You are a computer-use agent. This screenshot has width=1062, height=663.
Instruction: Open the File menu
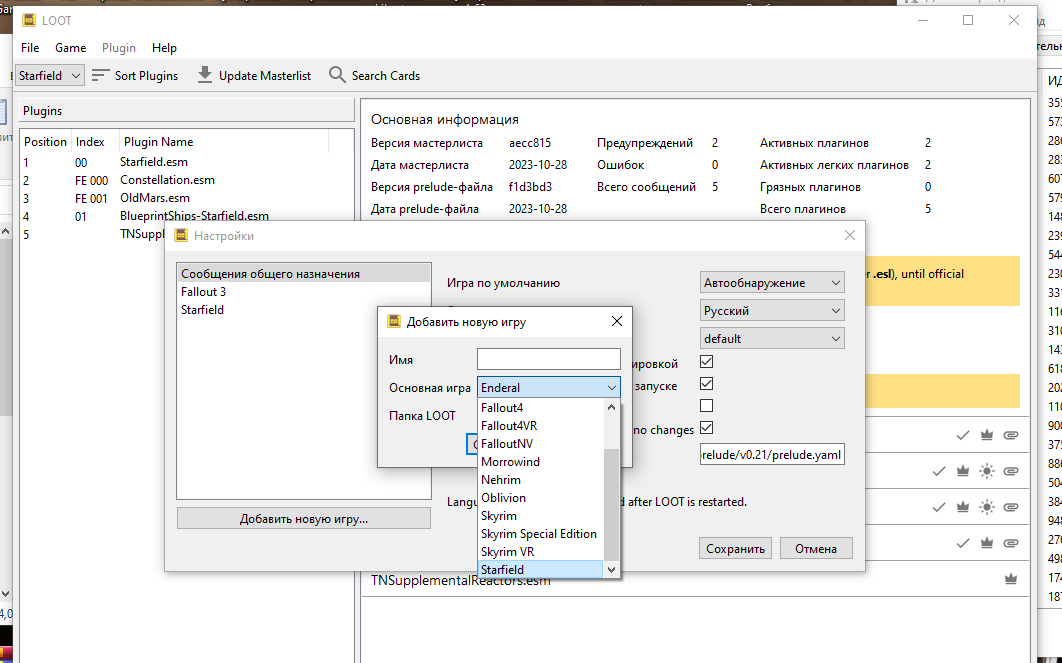point(30,47)
